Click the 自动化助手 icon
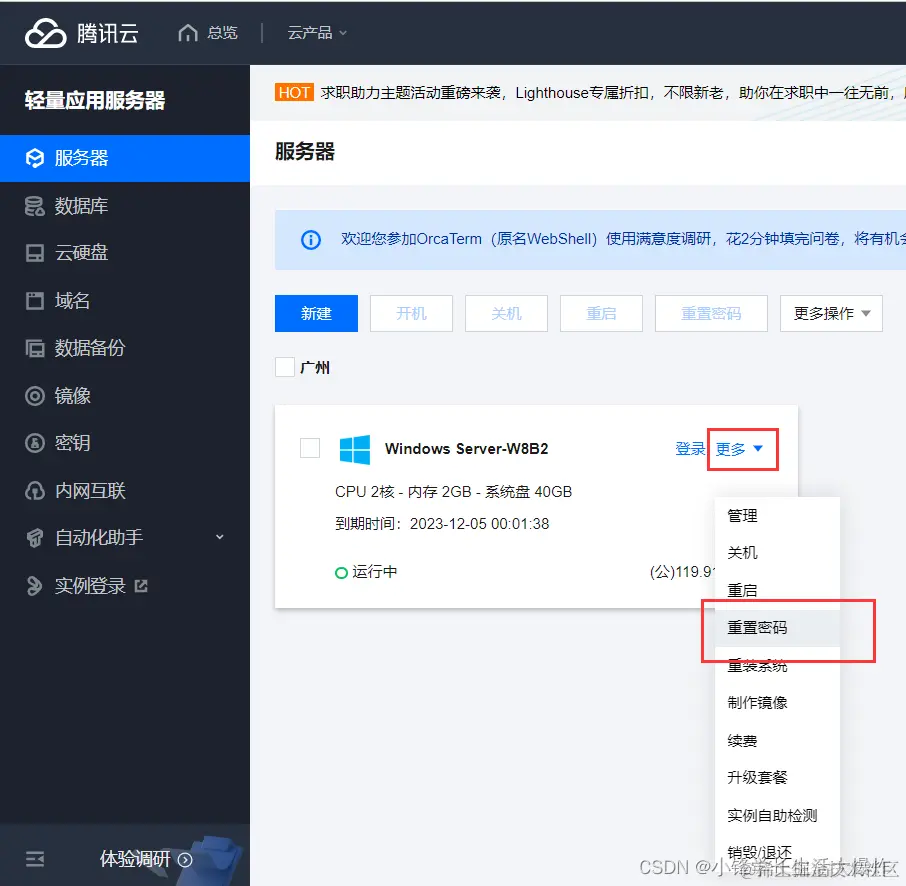 point(35,537)
